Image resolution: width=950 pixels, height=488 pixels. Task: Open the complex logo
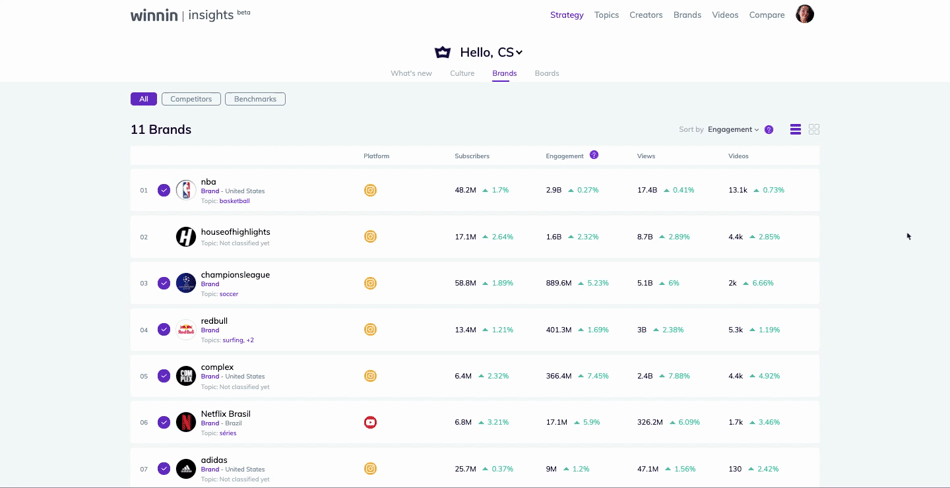186,376
